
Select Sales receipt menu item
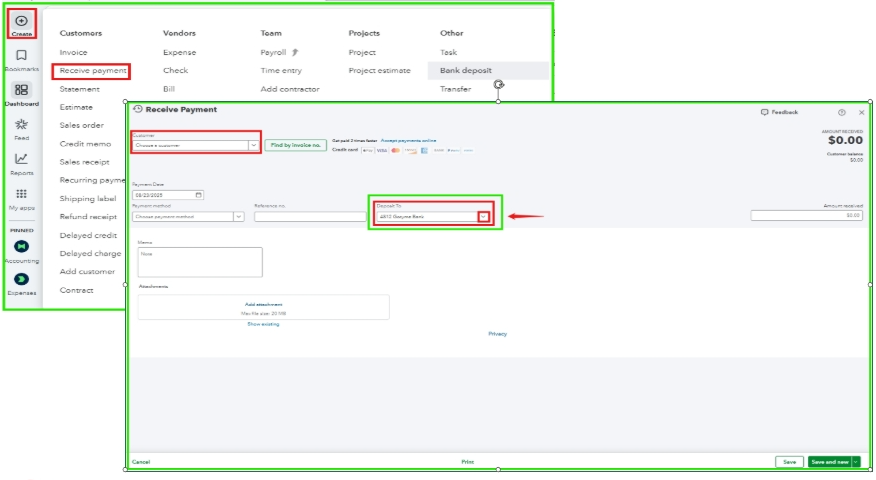[84, 162]
